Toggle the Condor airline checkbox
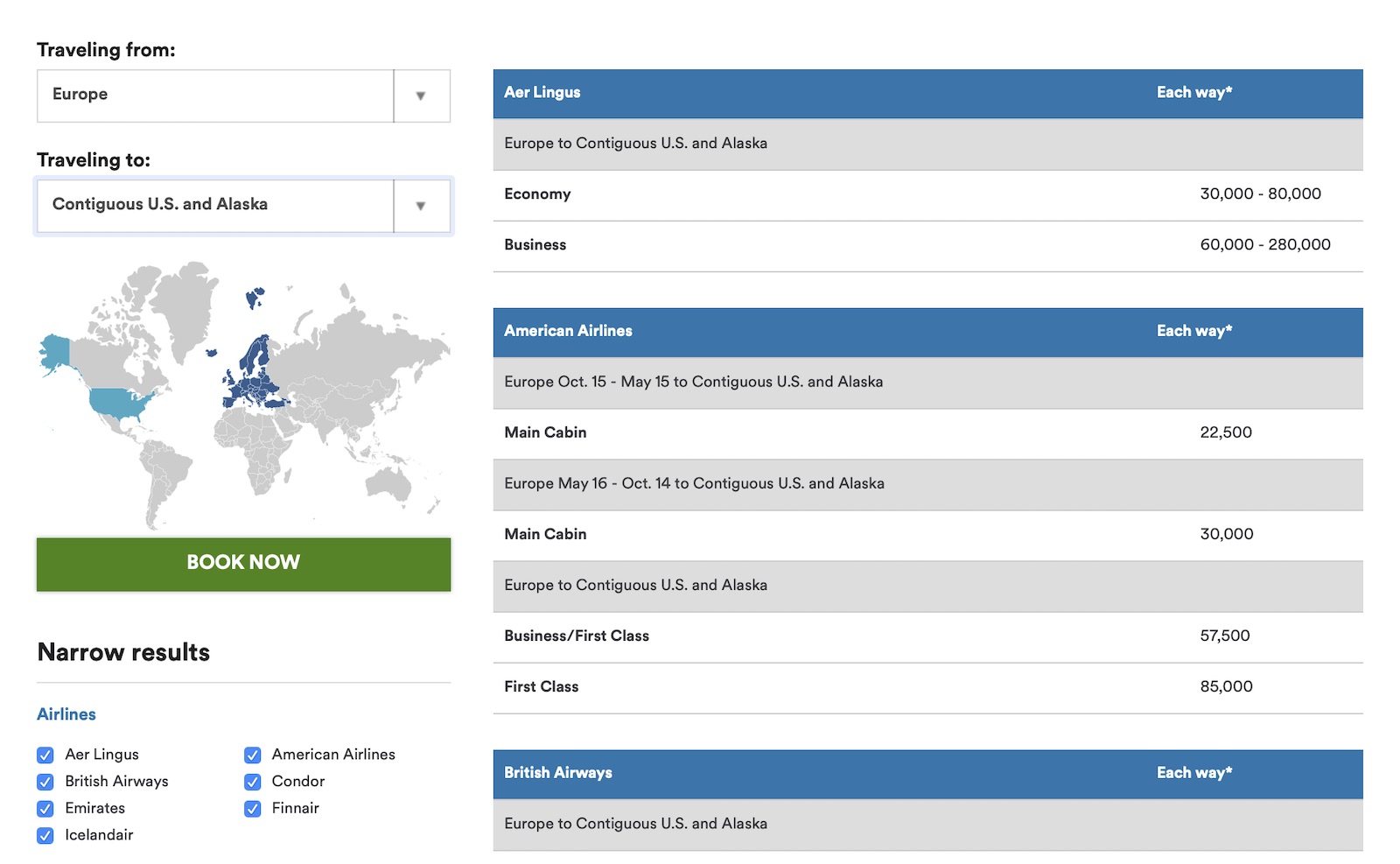Screen dimensions: 1400x864 pos(252,782)
